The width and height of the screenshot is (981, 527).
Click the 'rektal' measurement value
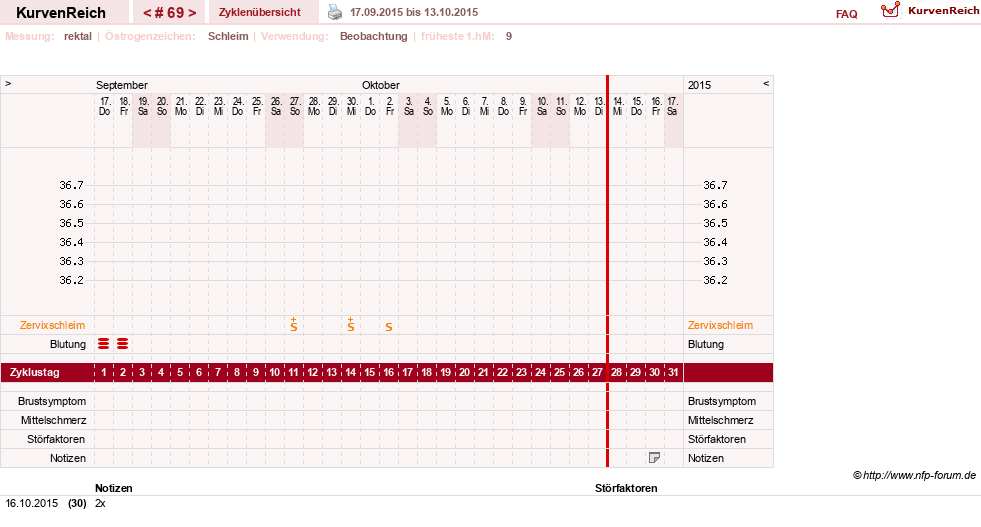78,36
